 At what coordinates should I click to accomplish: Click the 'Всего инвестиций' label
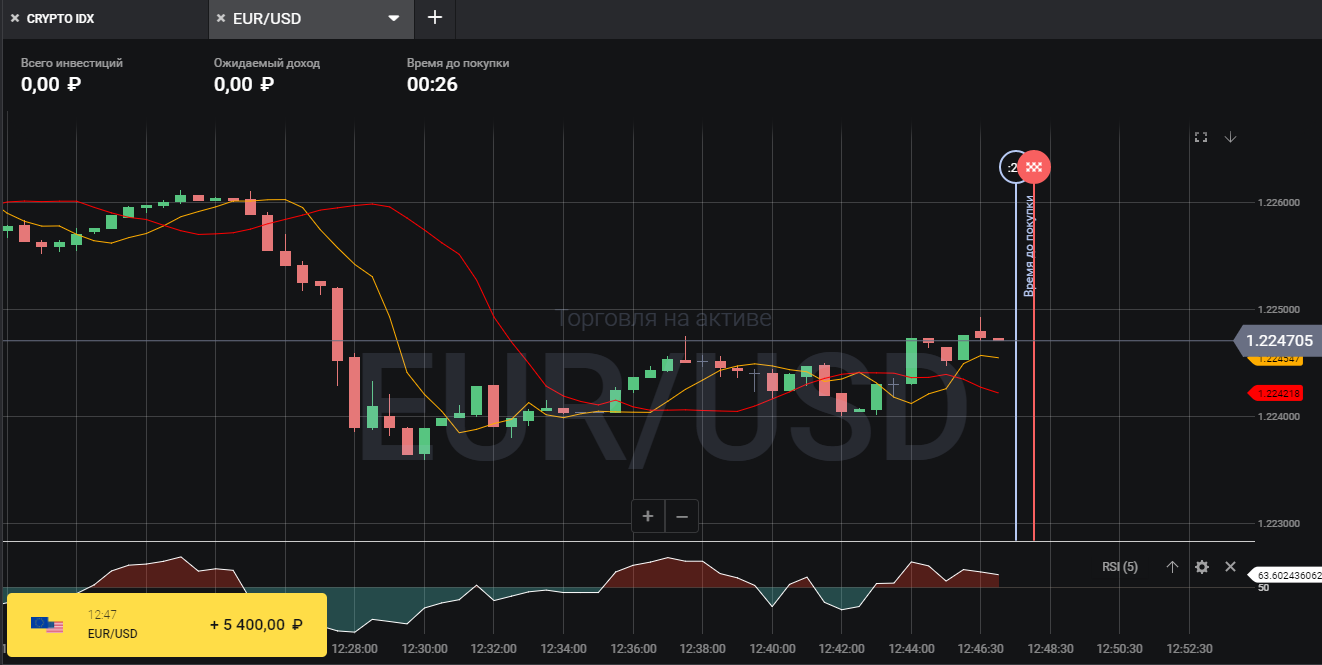[x=72, y=63]
